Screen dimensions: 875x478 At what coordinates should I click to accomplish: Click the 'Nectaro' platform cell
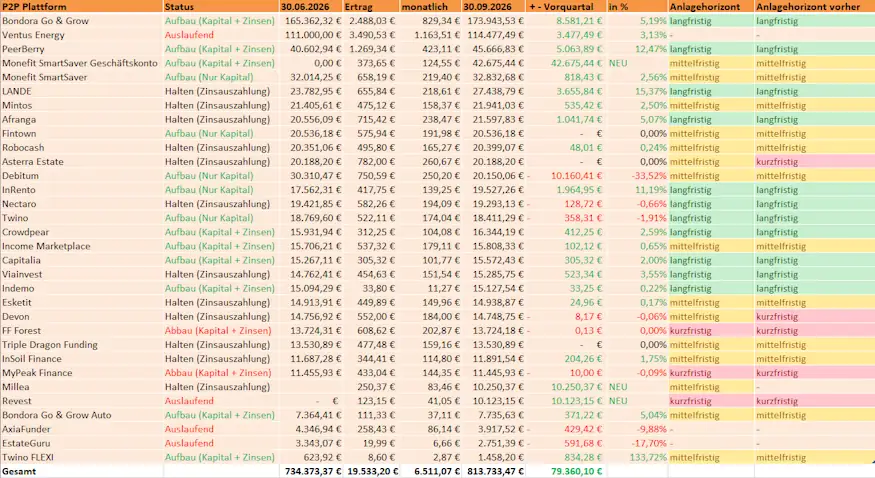81,204
